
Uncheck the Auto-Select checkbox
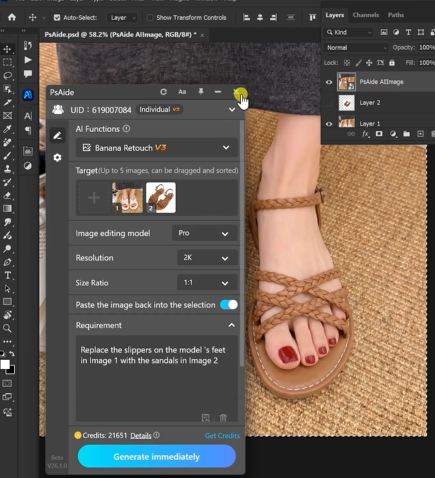pos(57,17)
